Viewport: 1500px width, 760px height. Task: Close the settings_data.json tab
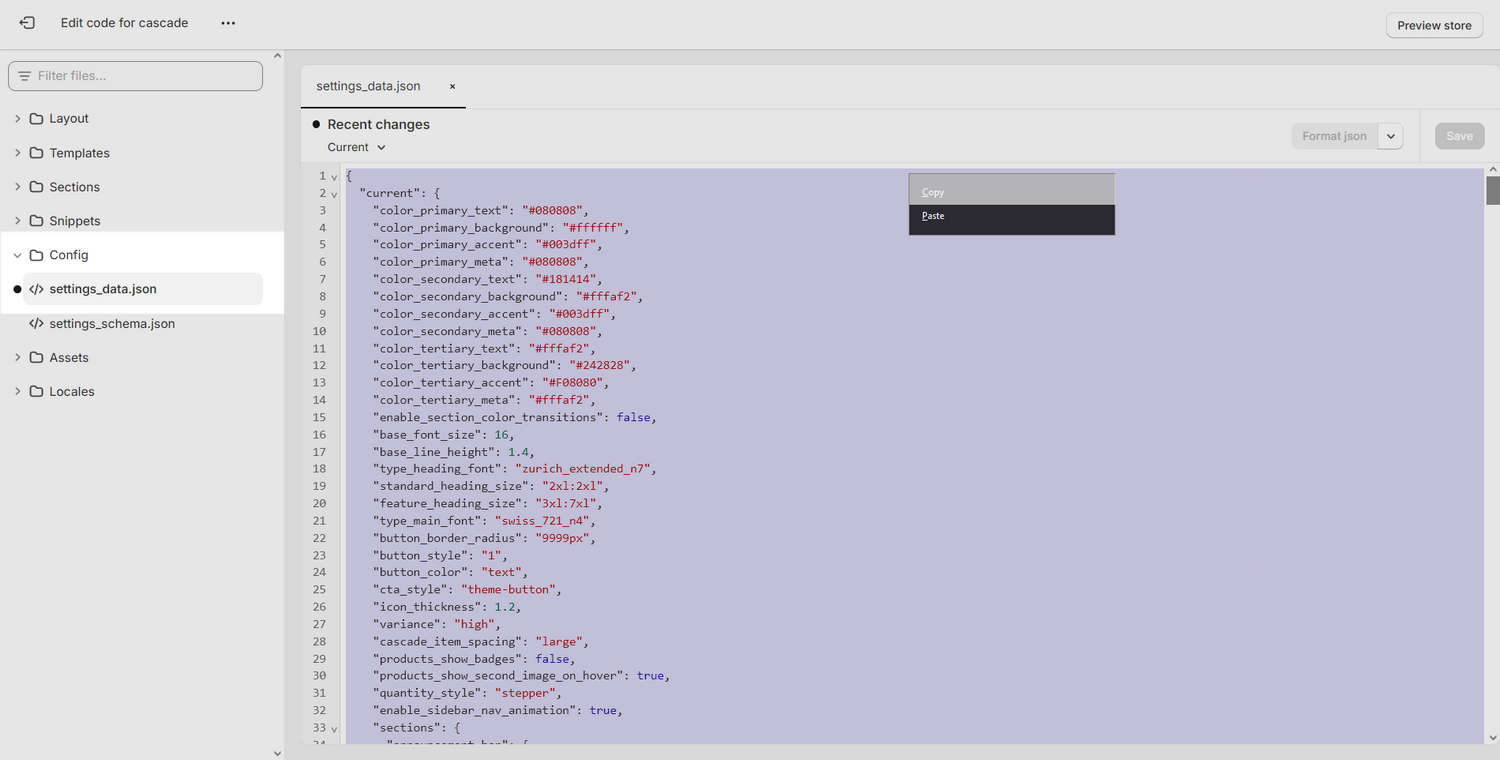[452, 87]
